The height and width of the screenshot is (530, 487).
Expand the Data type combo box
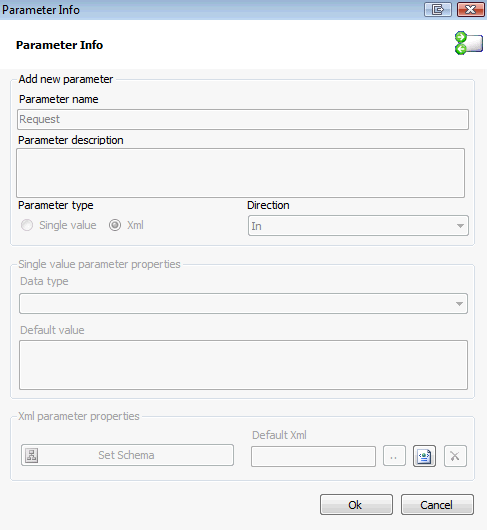pyautogui.click(x=243, y=304)
